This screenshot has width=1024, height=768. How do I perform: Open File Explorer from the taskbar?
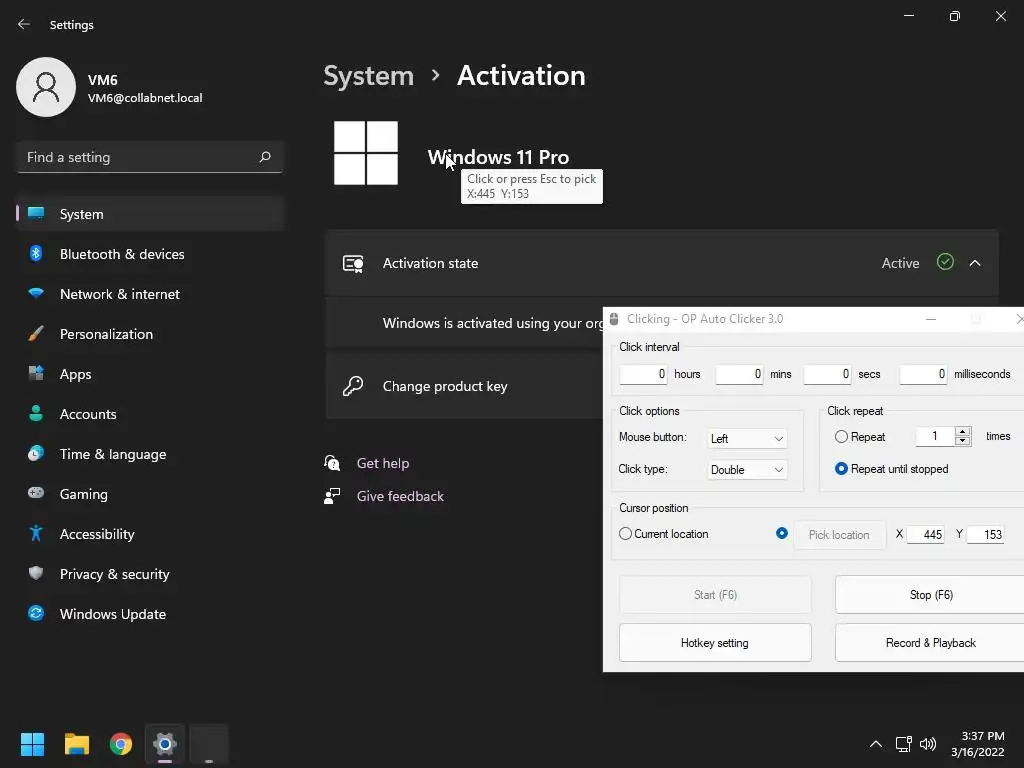point(76,744)
